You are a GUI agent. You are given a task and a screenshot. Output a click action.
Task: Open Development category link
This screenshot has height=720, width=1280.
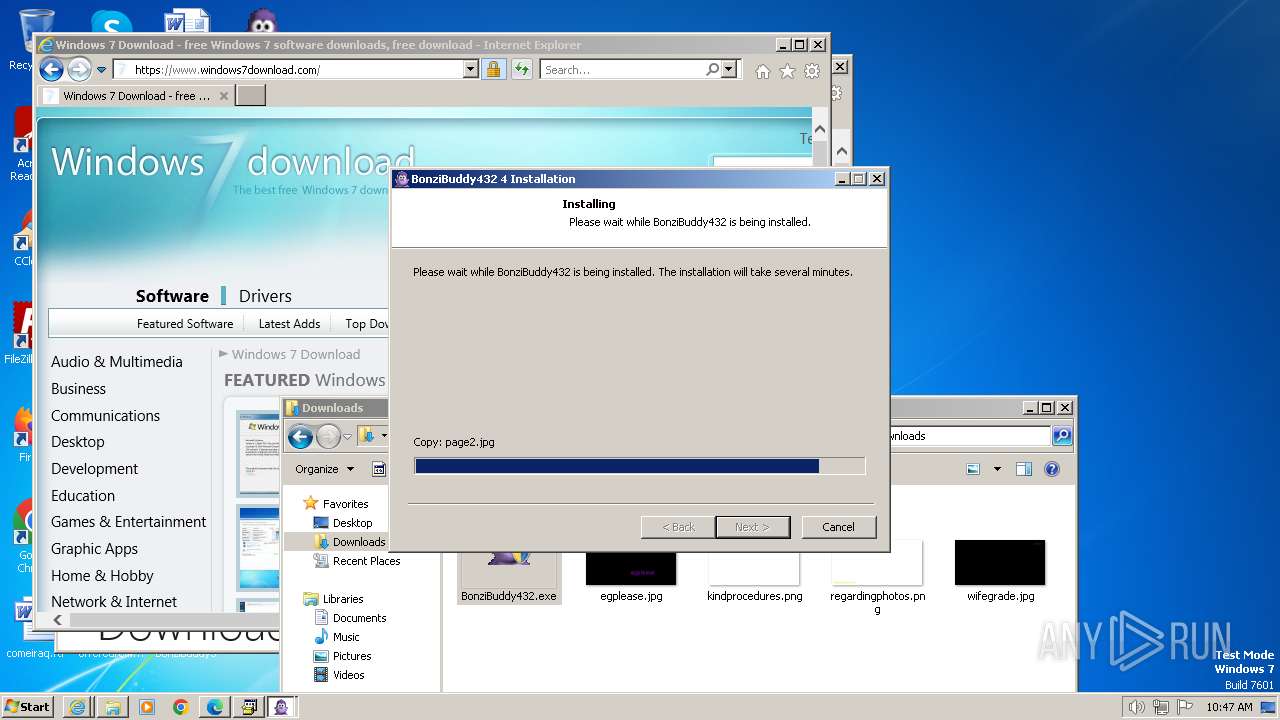tap(94, 469)
